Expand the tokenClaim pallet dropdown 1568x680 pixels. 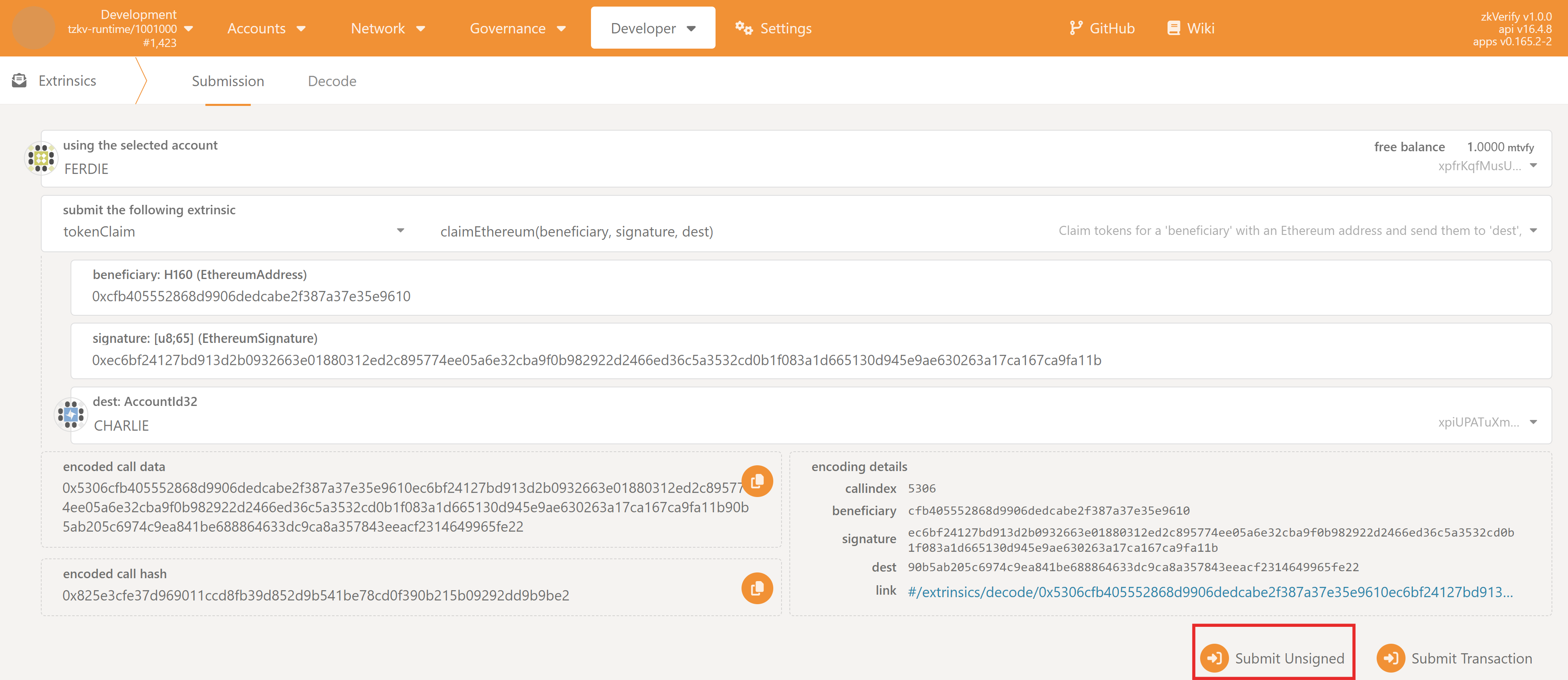tap(400, 230)
